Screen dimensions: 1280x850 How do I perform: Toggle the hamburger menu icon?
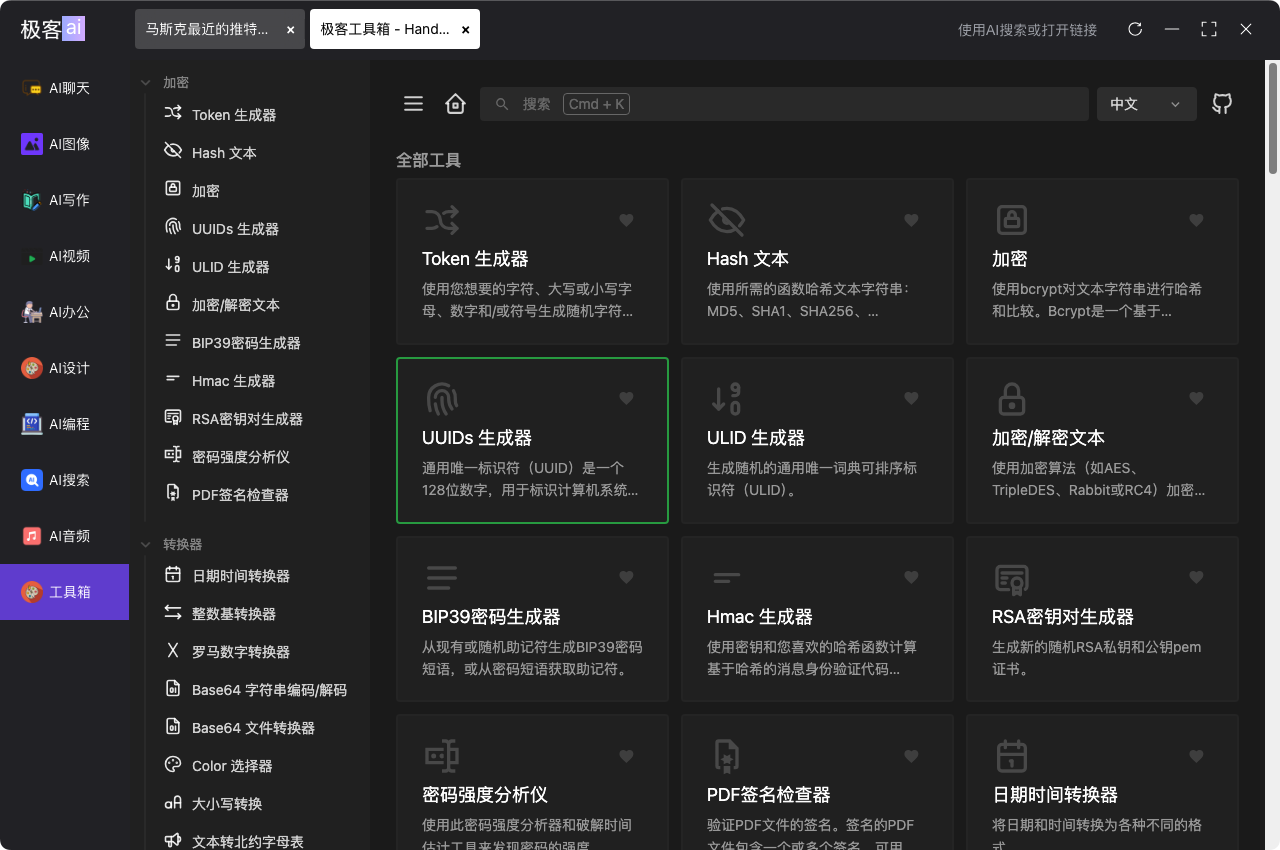click(x=413, y=104)
